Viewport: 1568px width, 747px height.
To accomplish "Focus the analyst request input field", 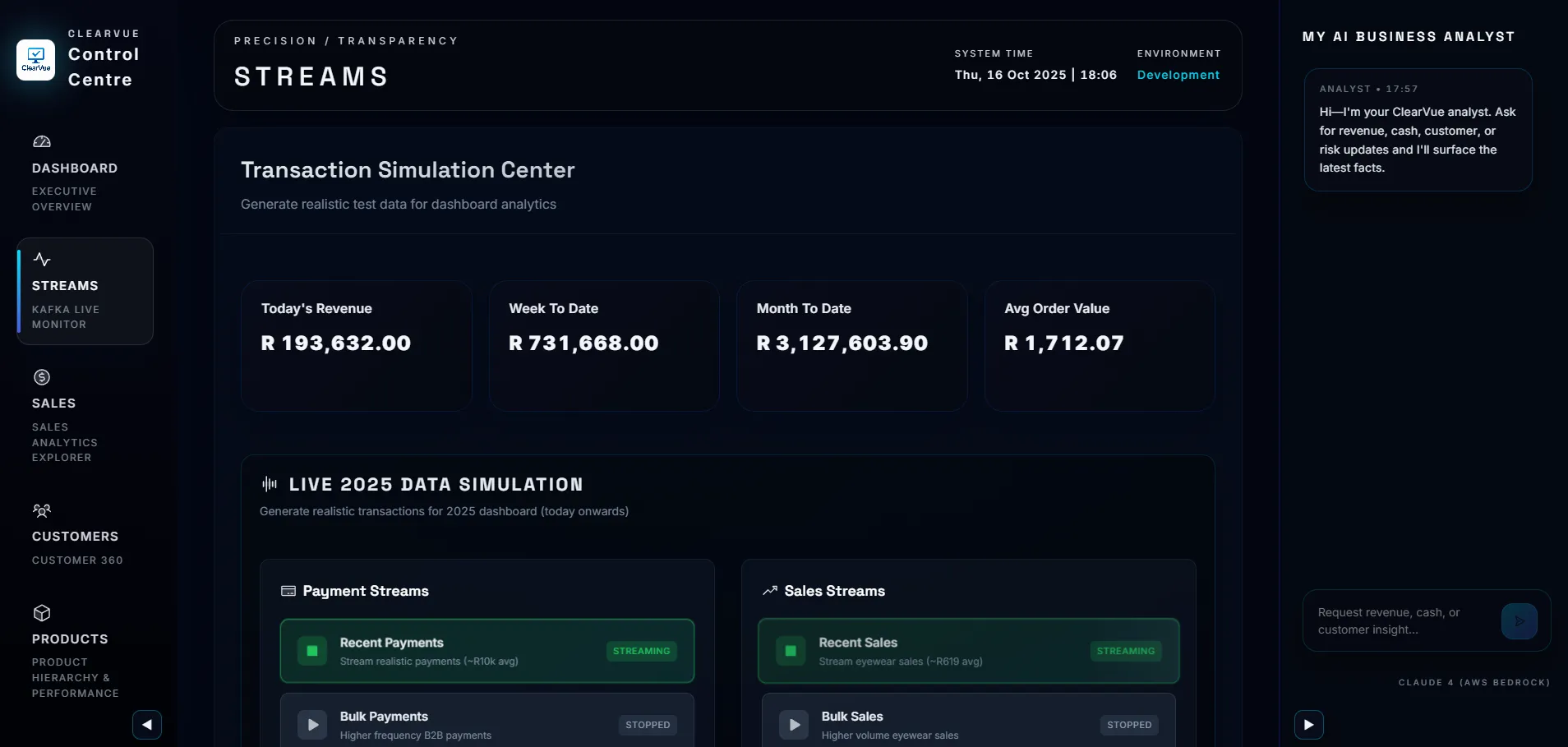I will pos(1405,621).
